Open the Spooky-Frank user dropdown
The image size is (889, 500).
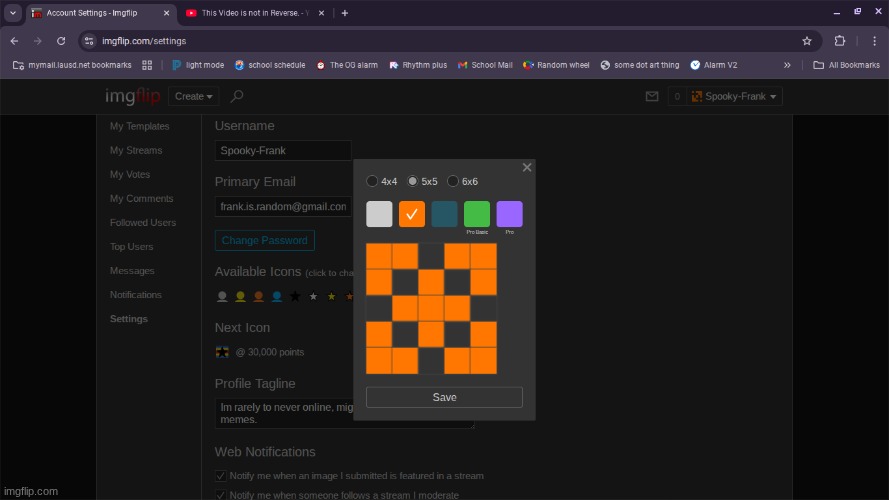coord(736,97)
